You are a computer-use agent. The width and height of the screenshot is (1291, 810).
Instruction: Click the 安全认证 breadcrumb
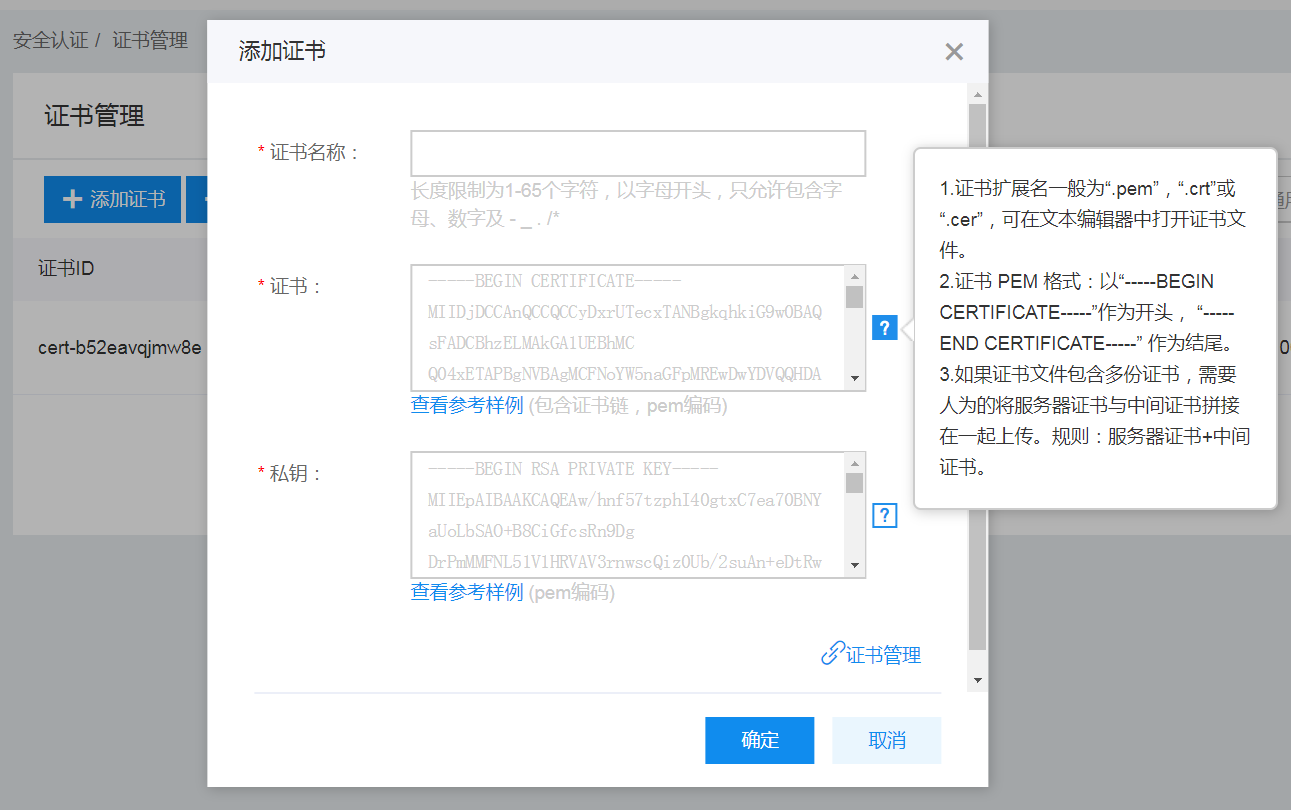point(51,41)
